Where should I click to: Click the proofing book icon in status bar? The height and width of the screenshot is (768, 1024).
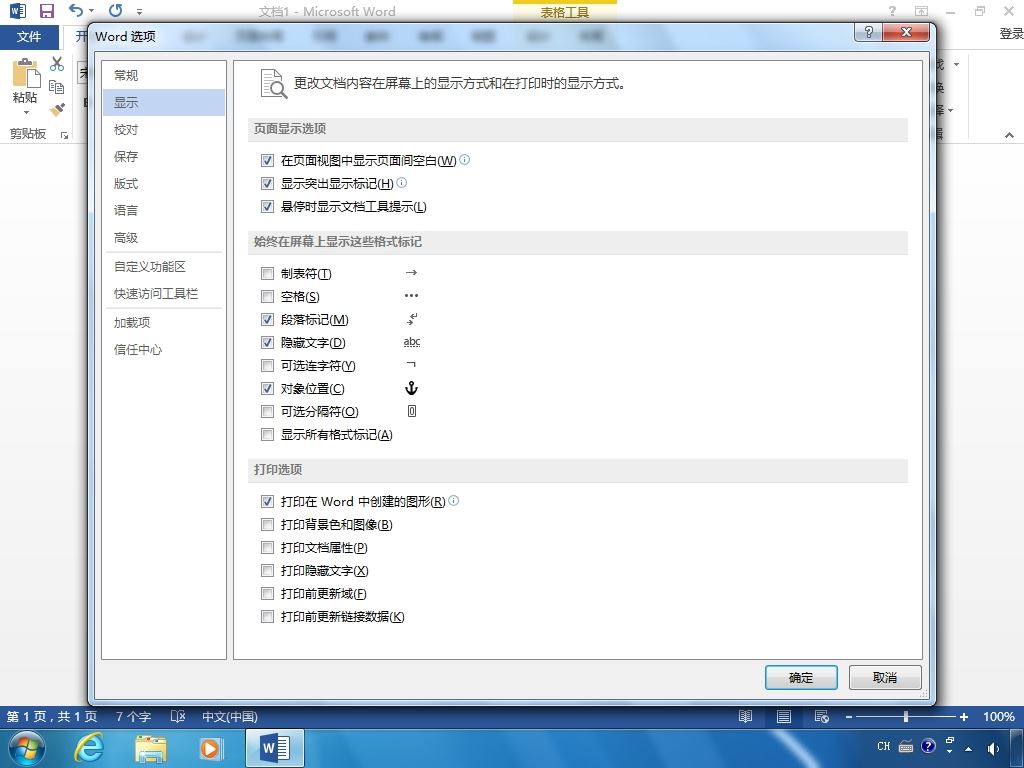pos(178,716)
